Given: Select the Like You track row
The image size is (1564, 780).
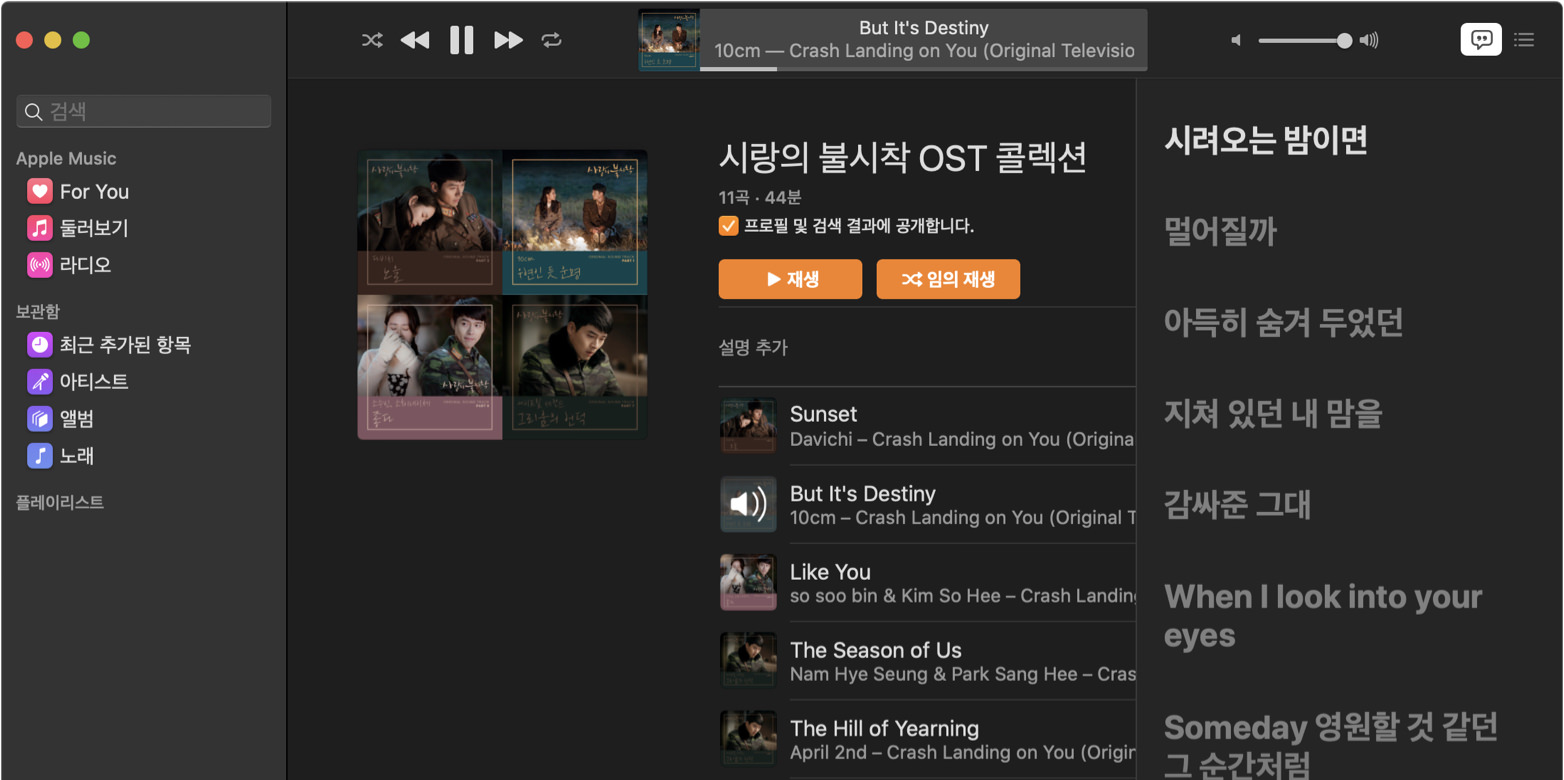Looking at the screenshot, I should click(x=927, y=582).
